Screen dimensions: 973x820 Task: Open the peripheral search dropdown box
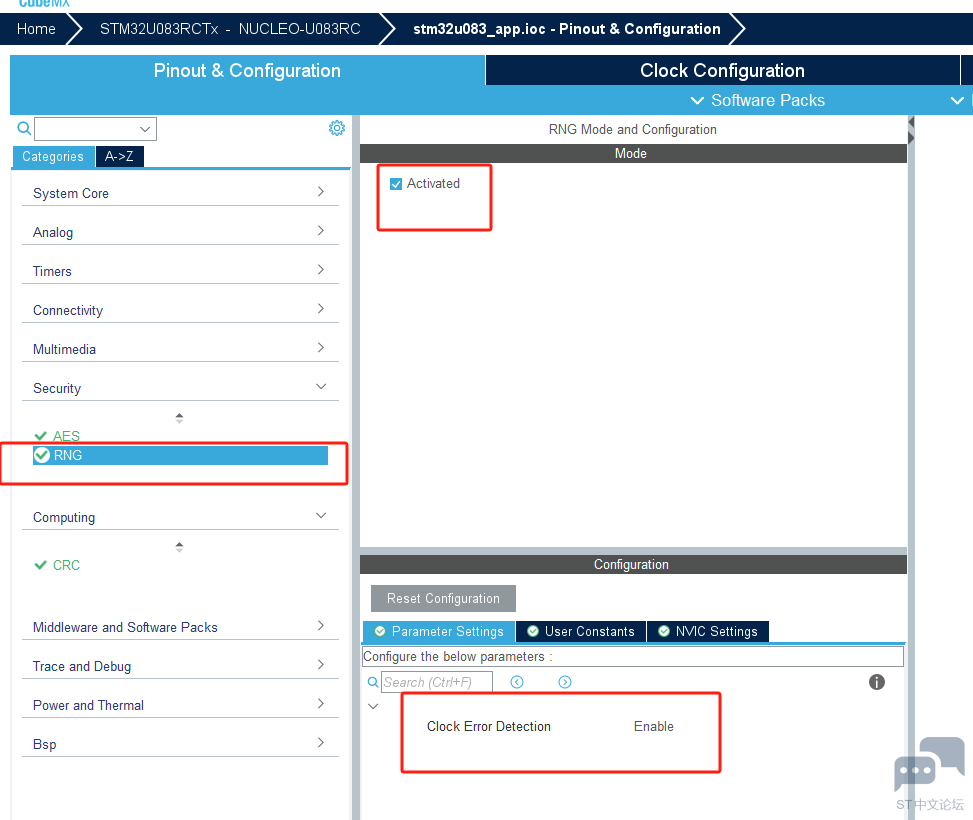(x=96, y=129)
